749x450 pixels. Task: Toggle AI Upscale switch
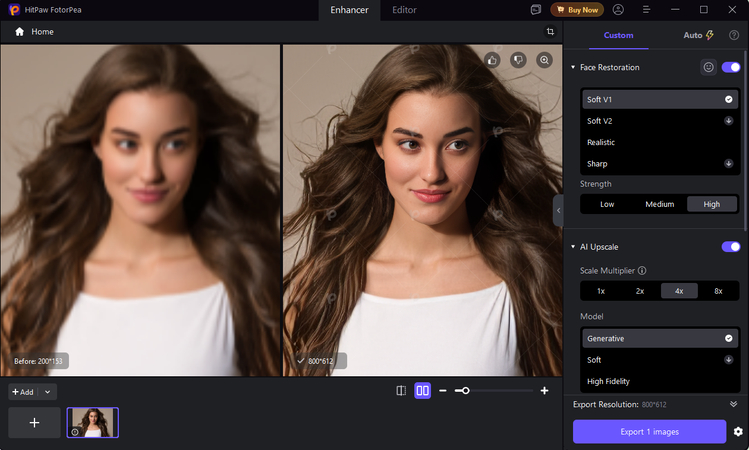[x=731, y=246]
